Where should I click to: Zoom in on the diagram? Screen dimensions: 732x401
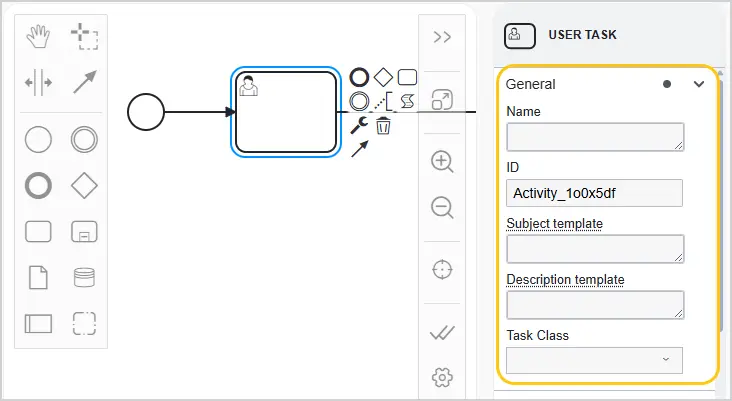pyautogui.click(x=442, y=162)
